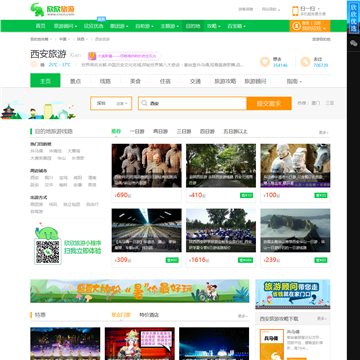Open the 旅游顾问 dropdown in the green nav bar
Viewport: 360px width, 360px height.
[65, 26]
